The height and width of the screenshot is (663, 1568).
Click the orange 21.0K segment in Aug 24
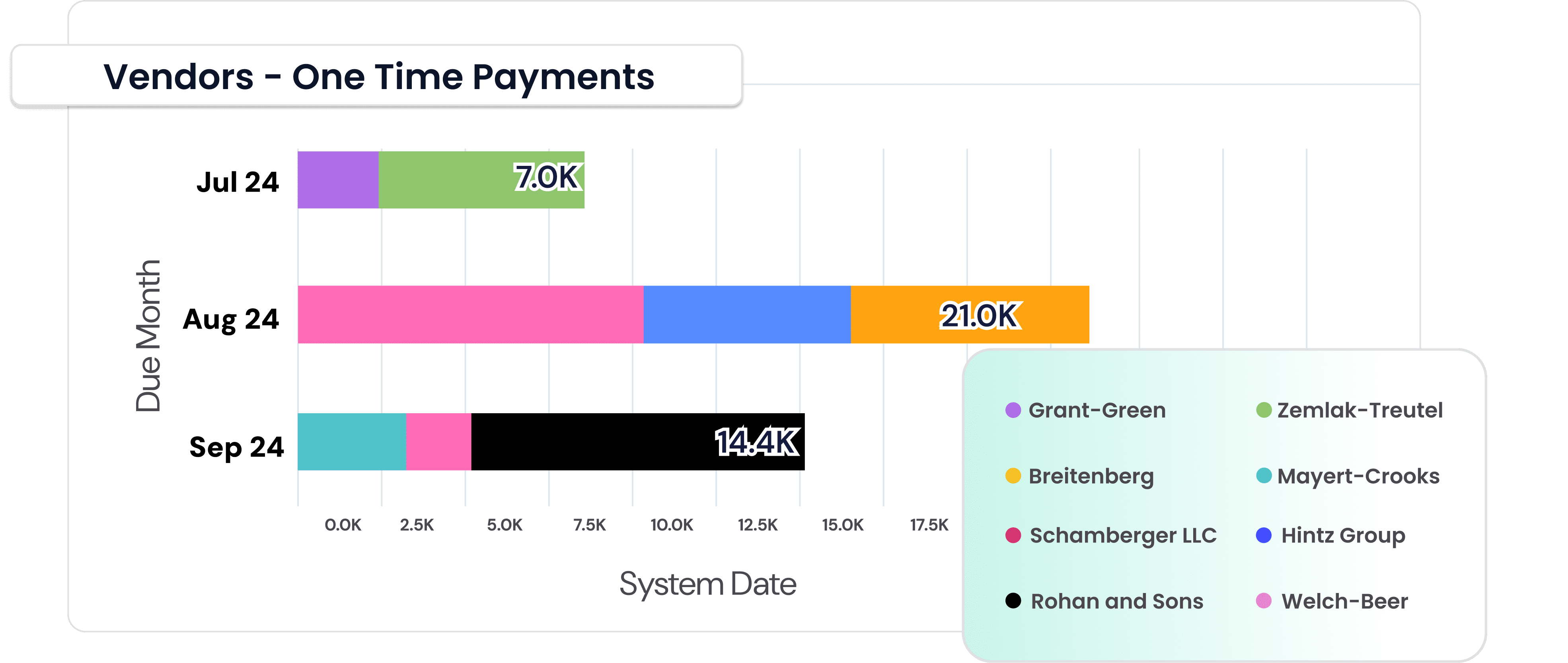(970, 315)
